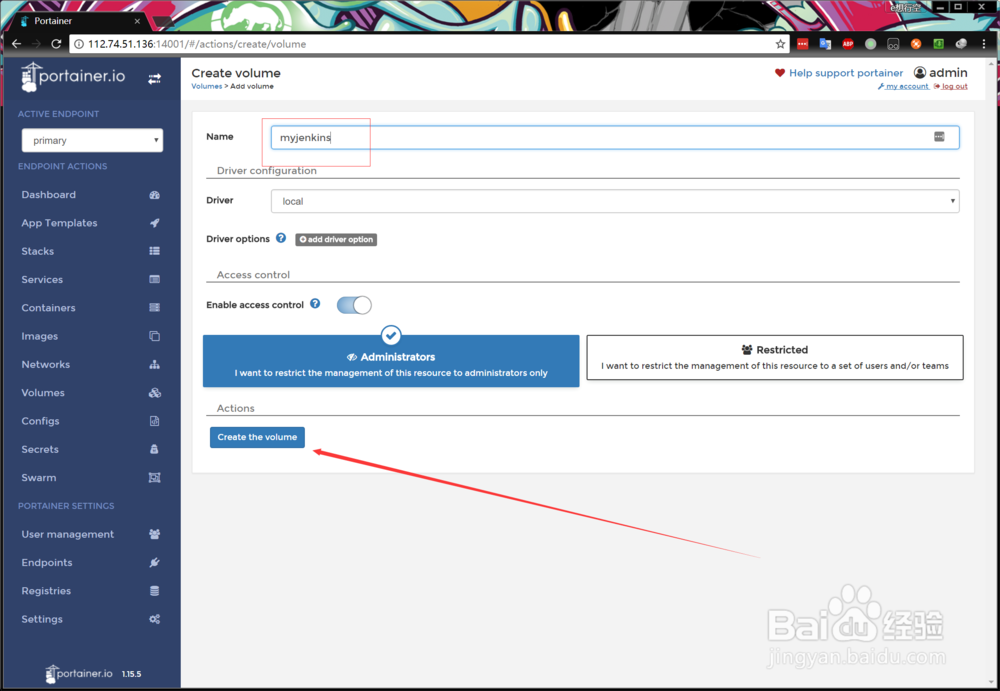Select the Administrators access option

[x=390, y=360]
